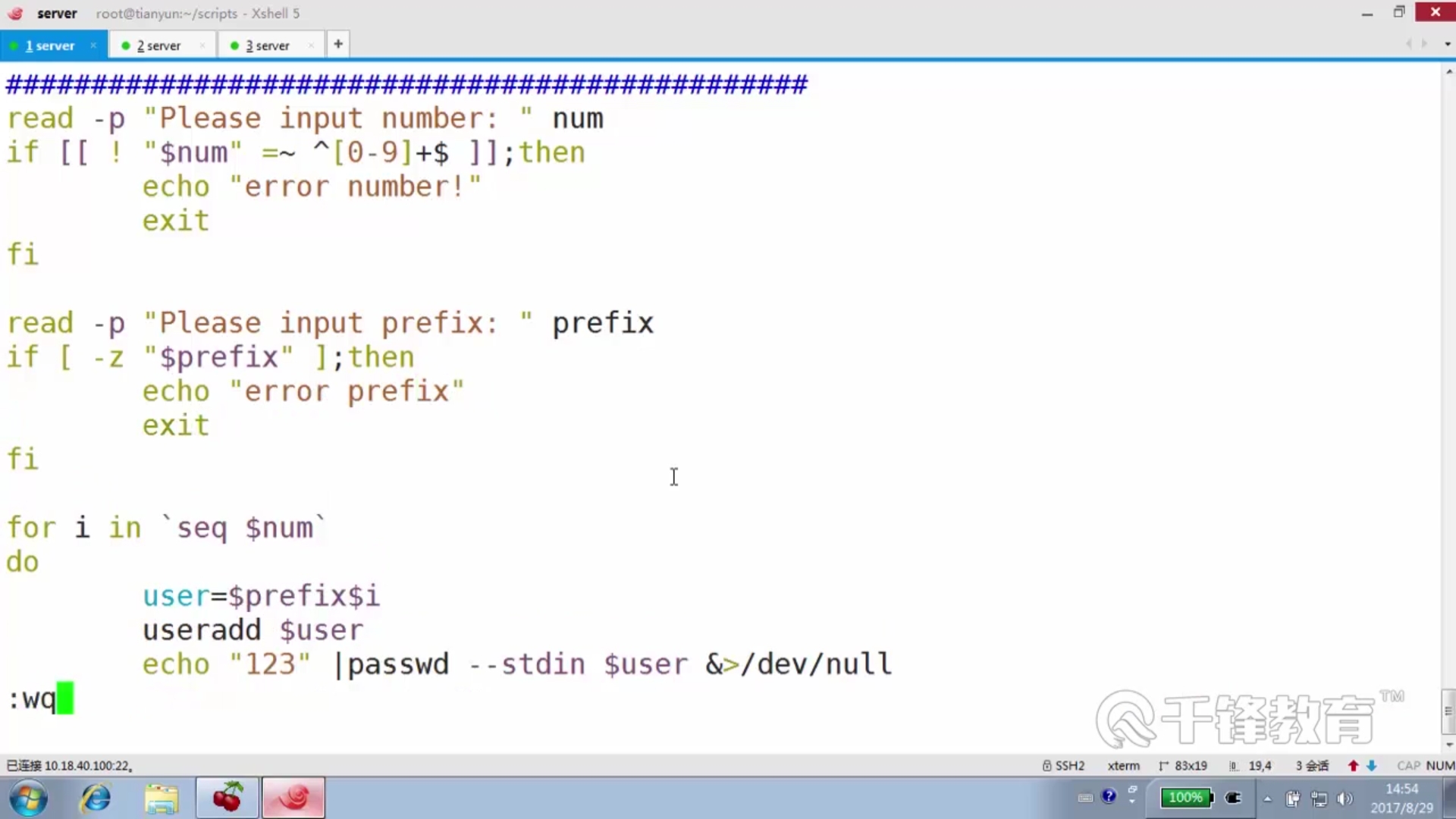
Task: Go to the next tab arrow
Action: click(1425, 44)
